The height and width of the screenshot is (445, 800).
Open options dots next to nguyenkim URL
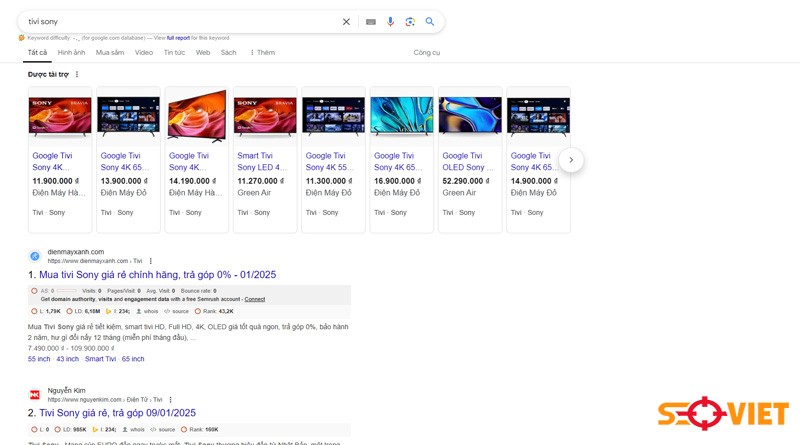pyautogui.click(x=170, y=400)
